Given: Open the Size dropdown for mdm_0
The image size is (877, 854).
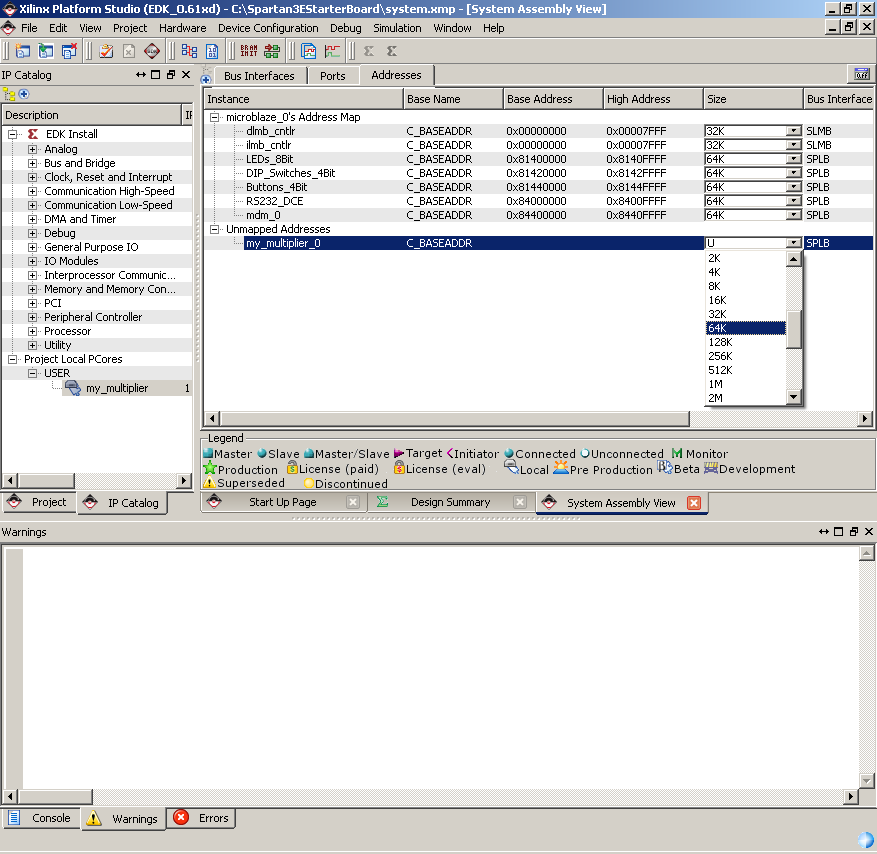Looking at the screenshot, I should click(x=793, y=215).
